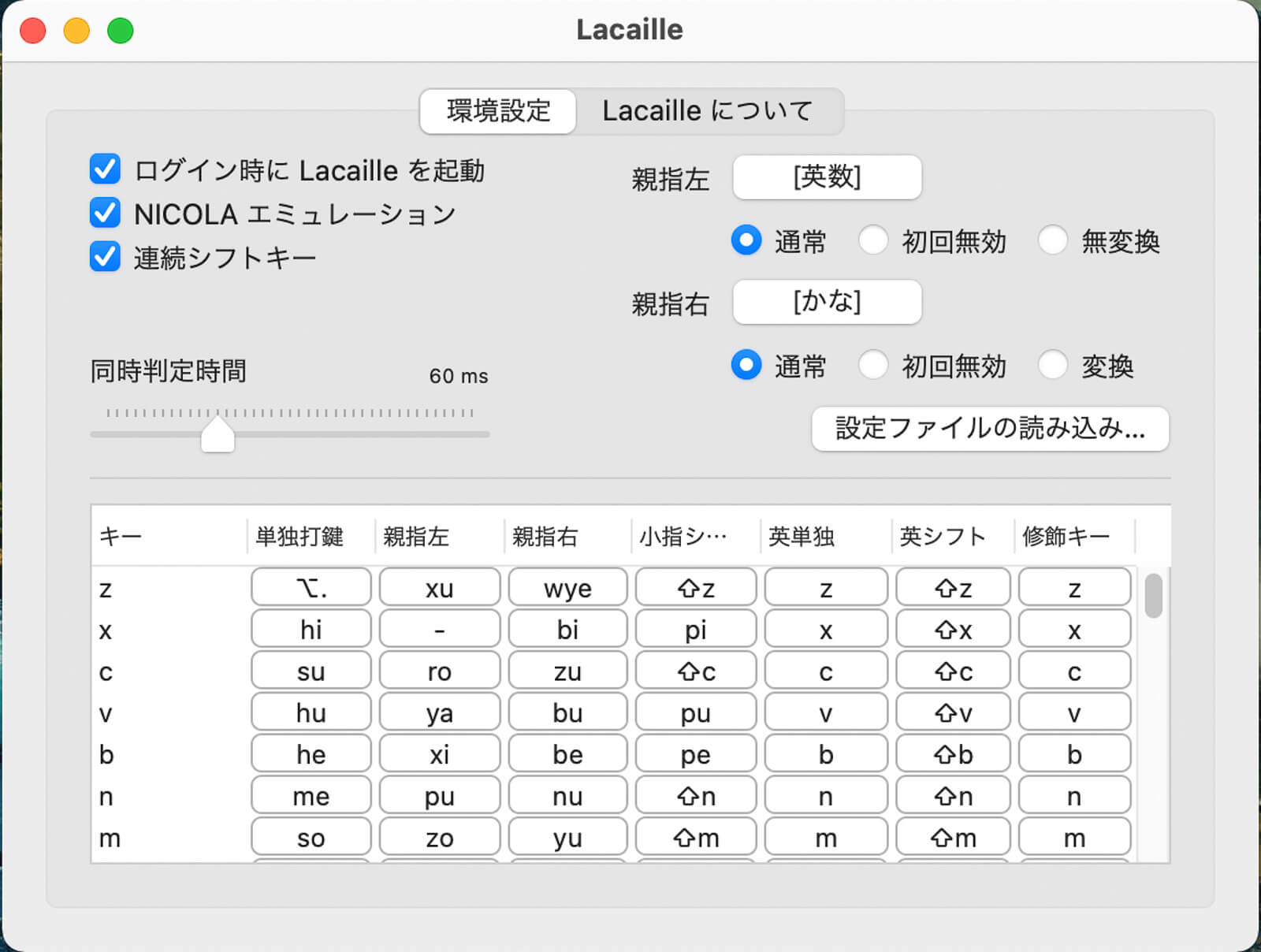This screenshot has width=1261, height=952.
Task: Close the Lacaille window
Action: click(32, 31)
